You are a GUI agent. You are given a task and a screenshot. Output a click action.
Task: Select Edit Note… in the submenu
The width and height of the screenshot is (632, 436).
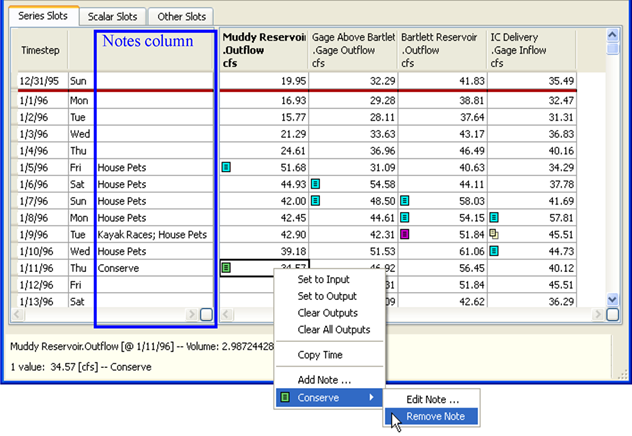[x=433, y=399]
